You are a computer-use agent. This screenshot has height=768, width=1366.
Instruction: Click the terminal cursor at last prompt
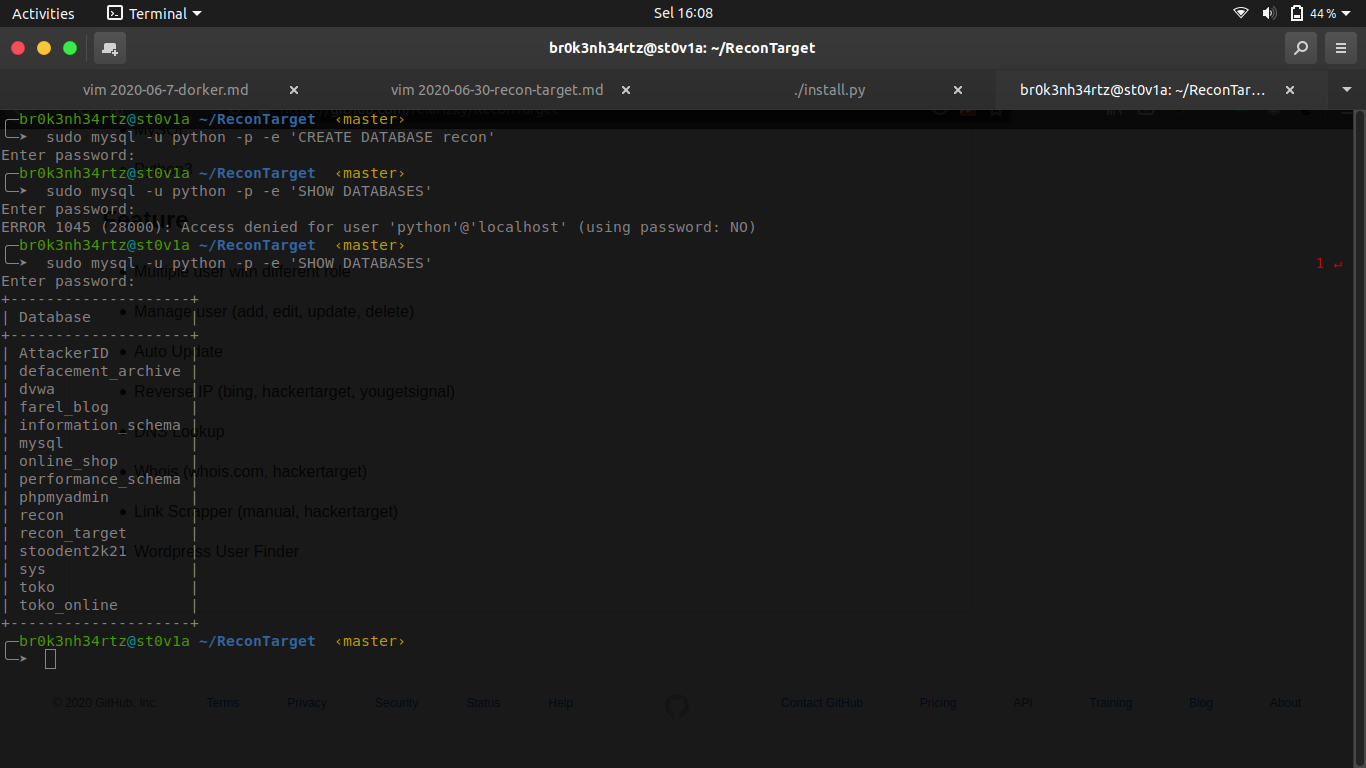pos(51,658)
